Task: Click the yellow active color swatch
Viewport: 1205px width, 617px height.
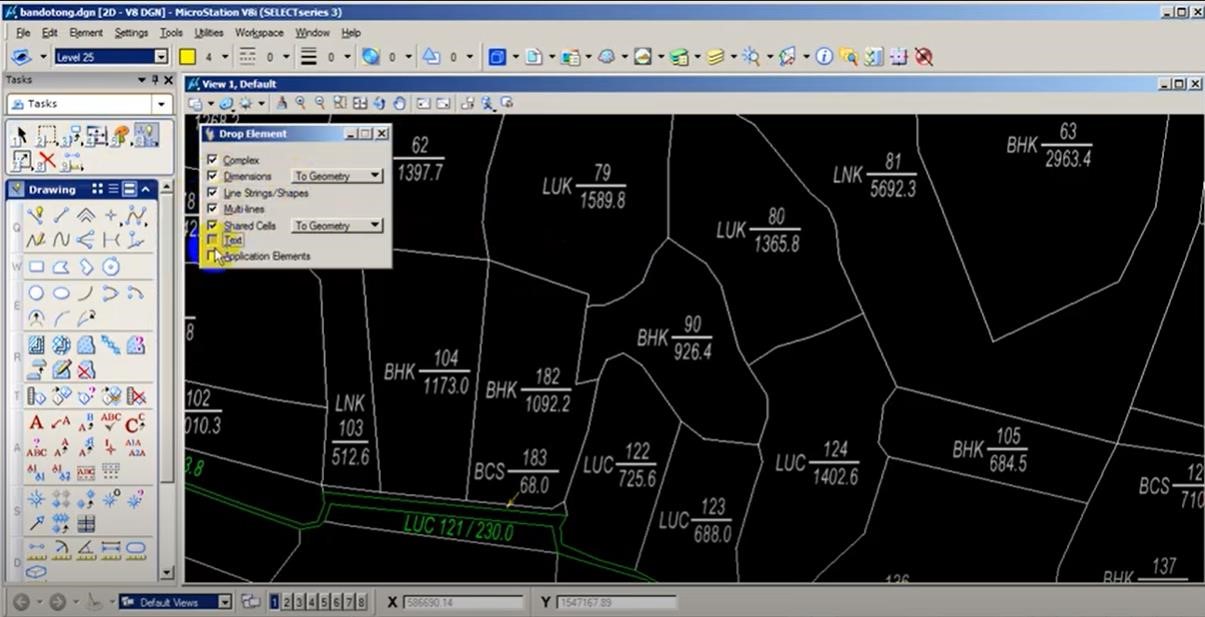Action: coord(187,57)
